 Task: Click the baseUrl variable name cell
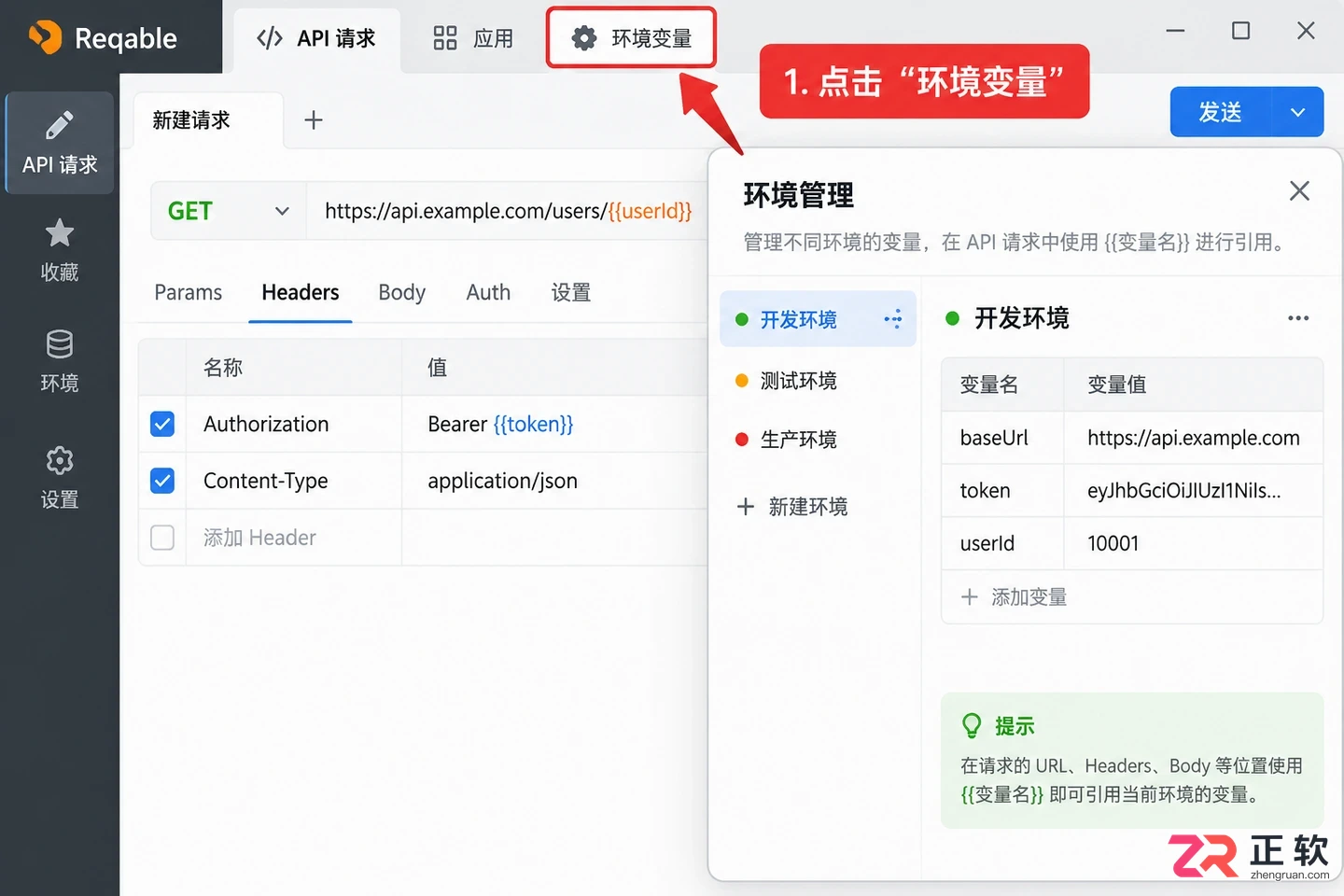[1003, 438]
